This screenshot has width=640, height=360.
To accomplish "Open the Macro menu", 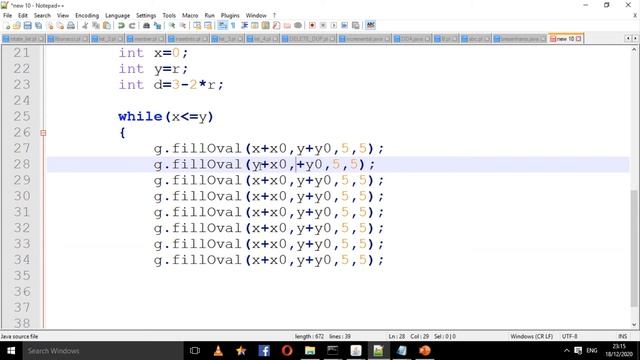I will (x=190, y=16).
